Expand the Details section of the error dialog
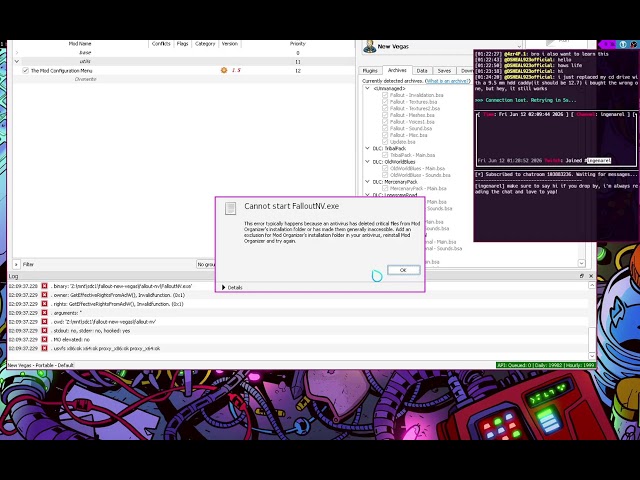The width and height of the screenshot is (640, 480). [232, 287]
